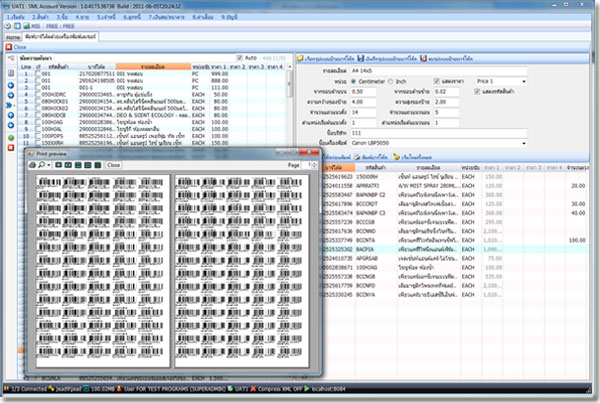Click the red delete template icon

423,58
